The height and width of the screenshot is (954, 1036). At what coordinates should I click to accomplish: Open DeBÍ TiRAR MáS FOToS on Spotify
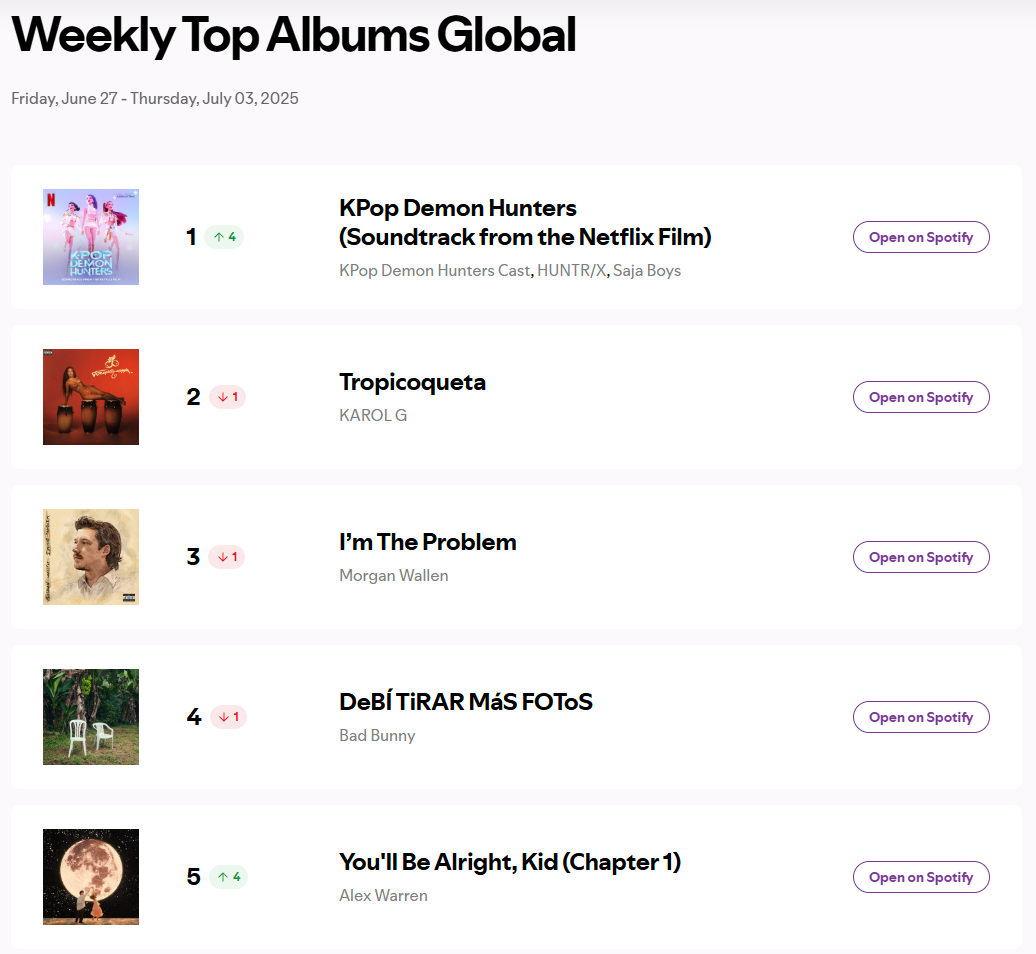coord(921,717)
